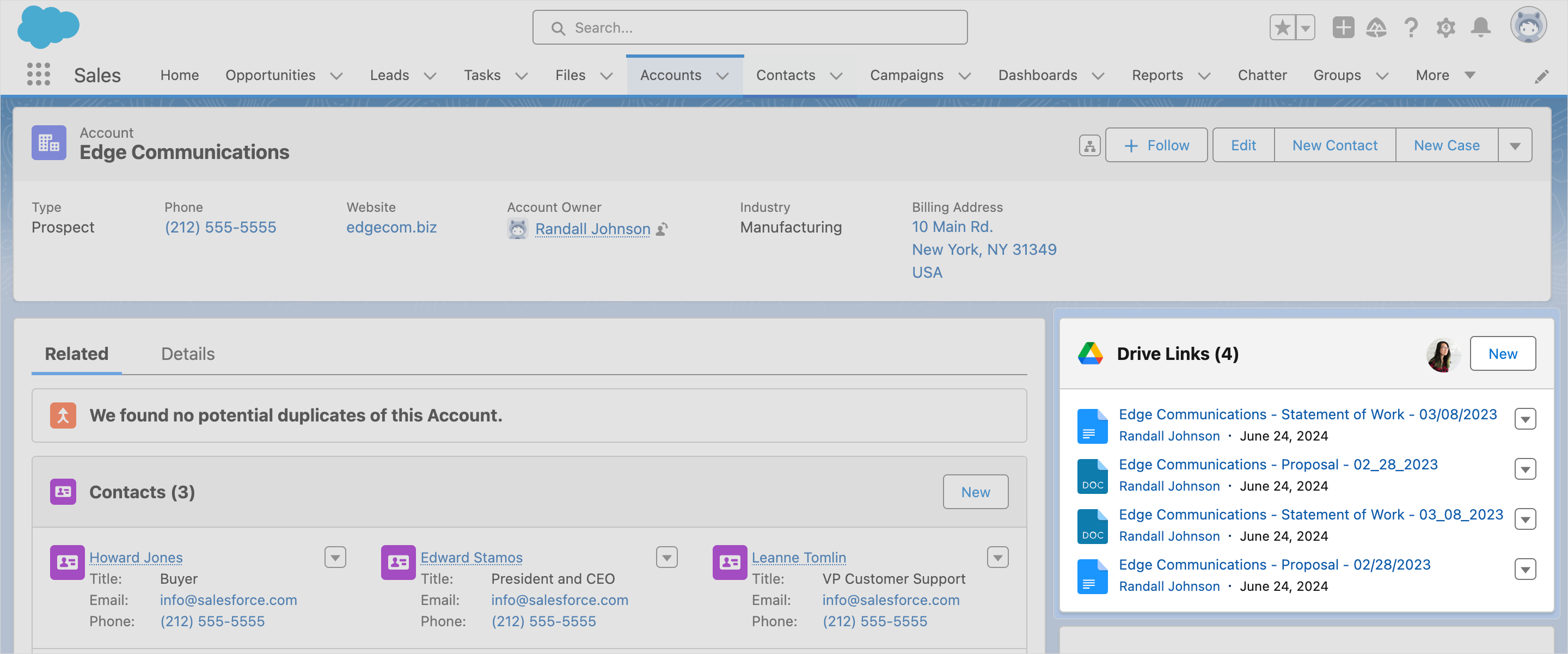1568x654 pixels.
Task: Click the Edge Communications account building icon
Action: (x=48, y=143)
